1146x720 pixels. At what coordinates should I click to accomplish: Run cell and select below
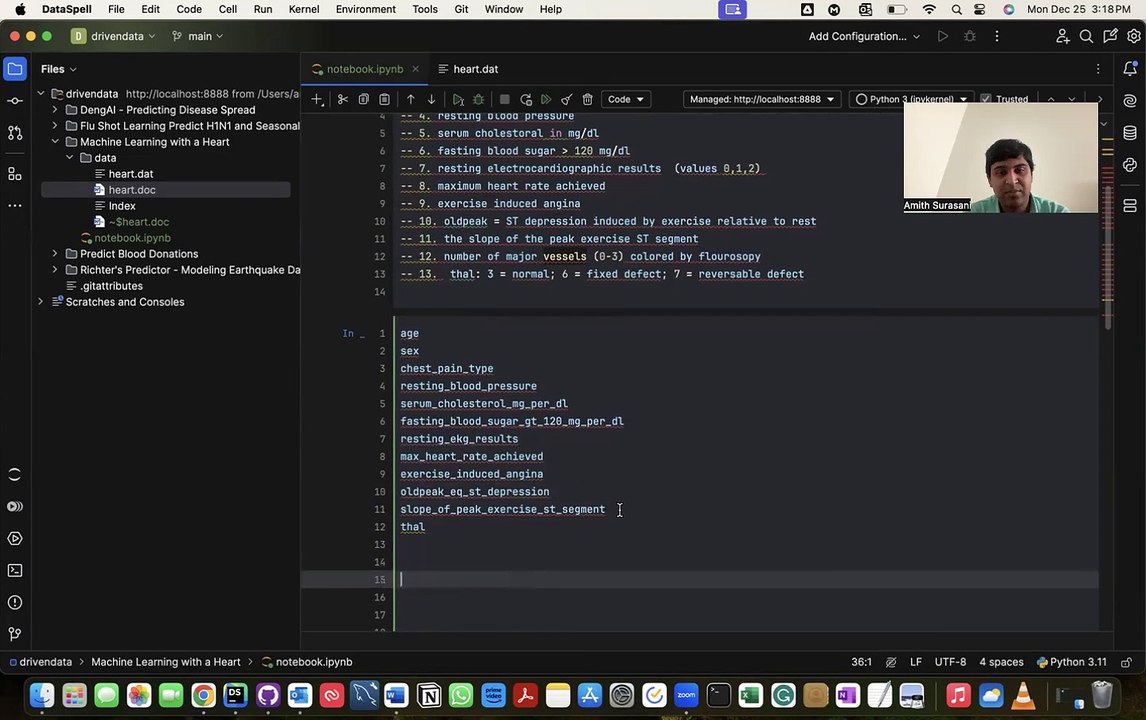458,99
